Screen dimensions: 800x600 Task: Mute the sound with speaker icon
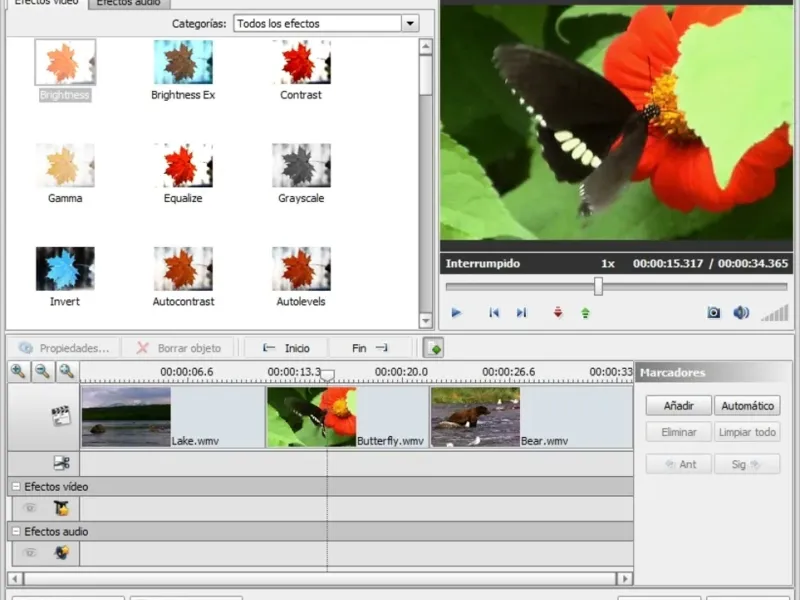[741, 312]
